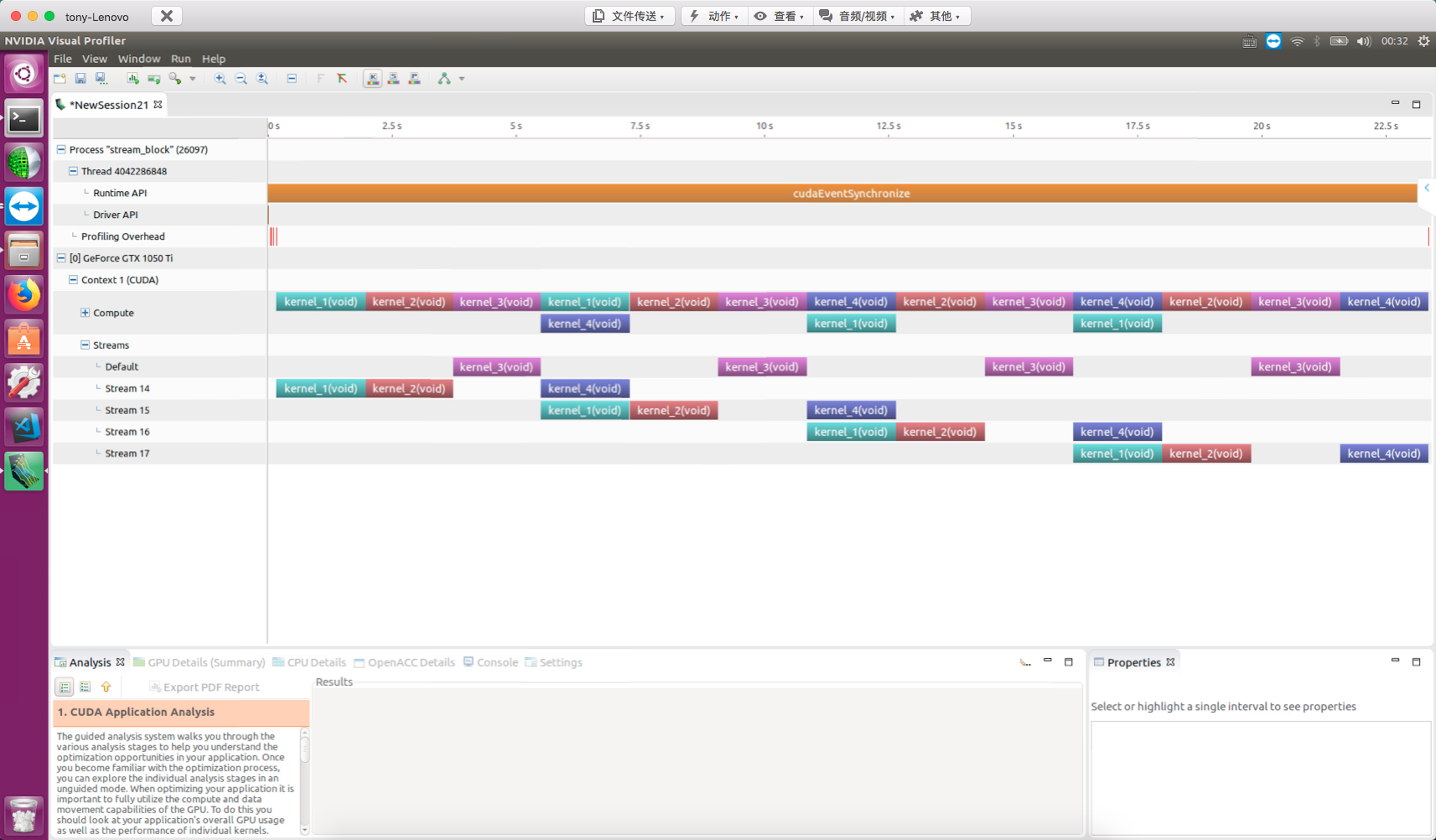This screenshot has height=840, width=1436.
Task: Click the yellow up arrow in Analysis panel
Action: [106, 687]
